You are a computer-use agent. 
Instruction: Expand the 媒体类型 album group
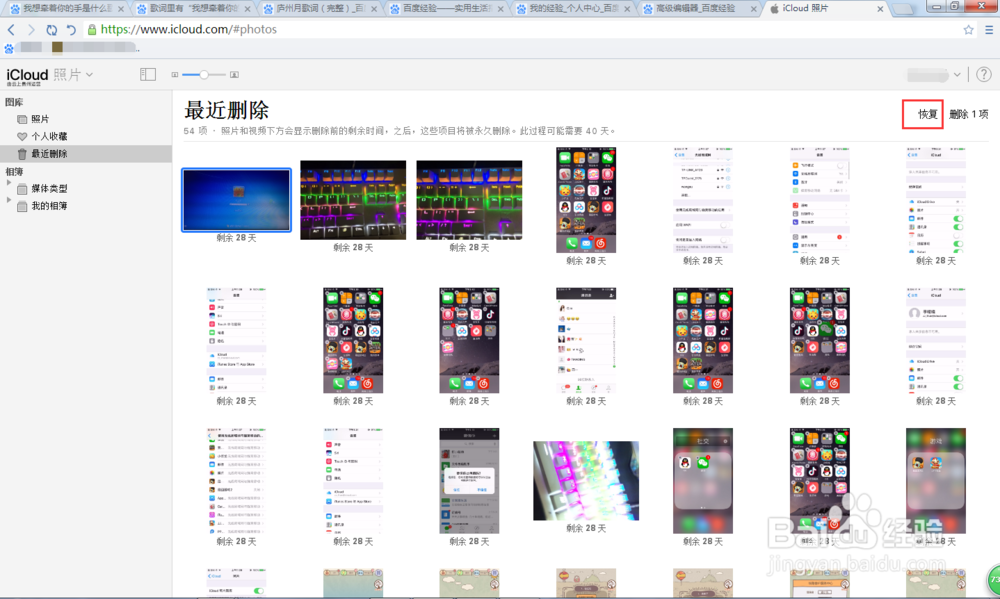tap(9, 183)
